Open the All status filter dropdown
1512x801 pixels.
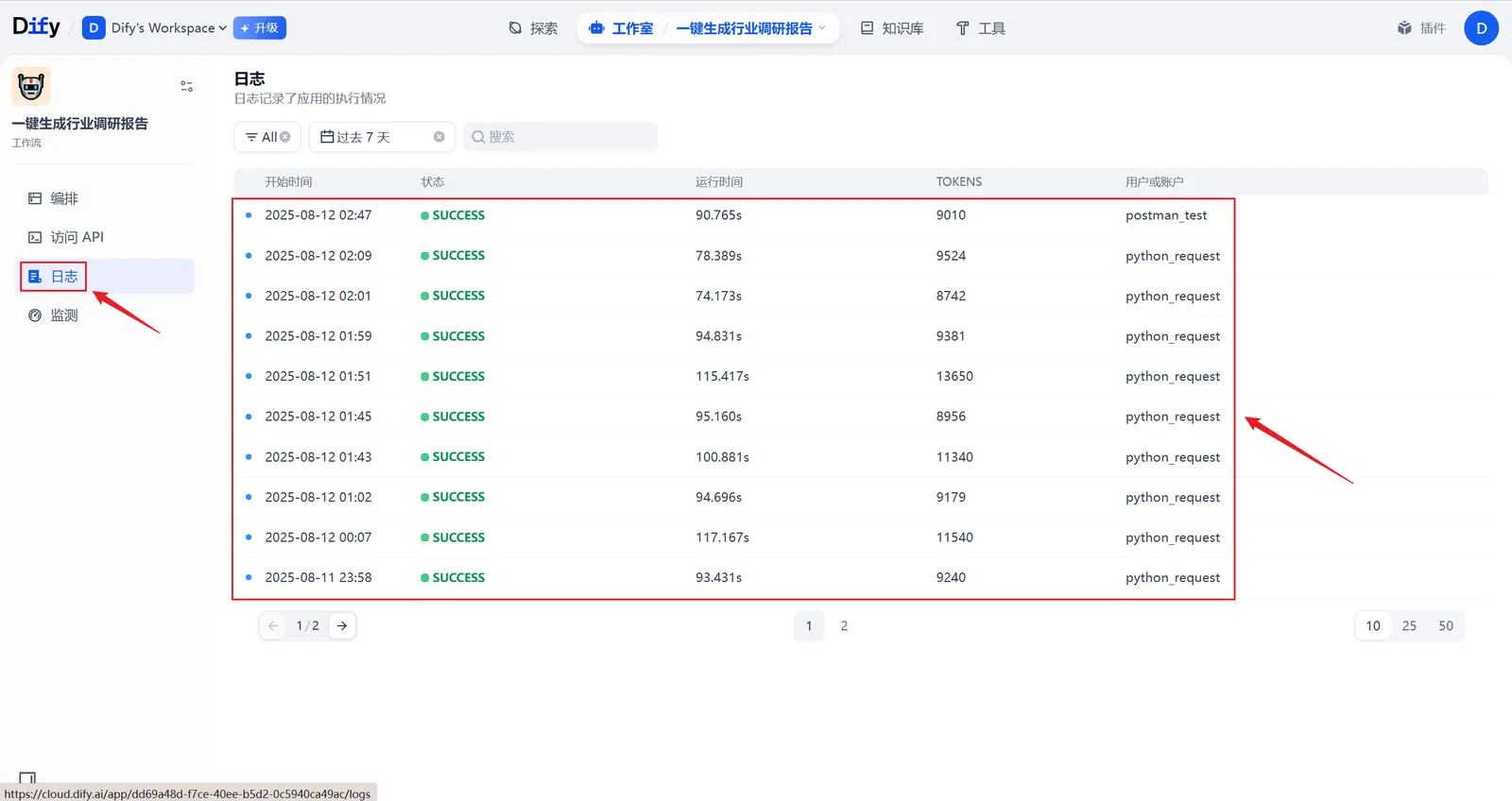coord(267,137)
